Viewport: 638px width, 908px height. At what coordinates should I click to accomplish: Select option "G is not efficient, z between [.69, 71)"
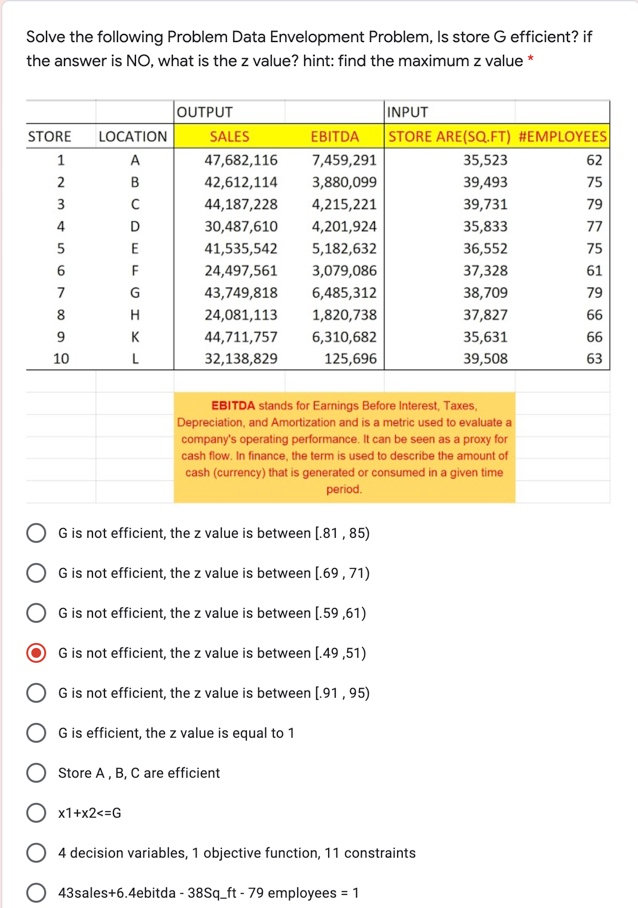coord(36,573)
